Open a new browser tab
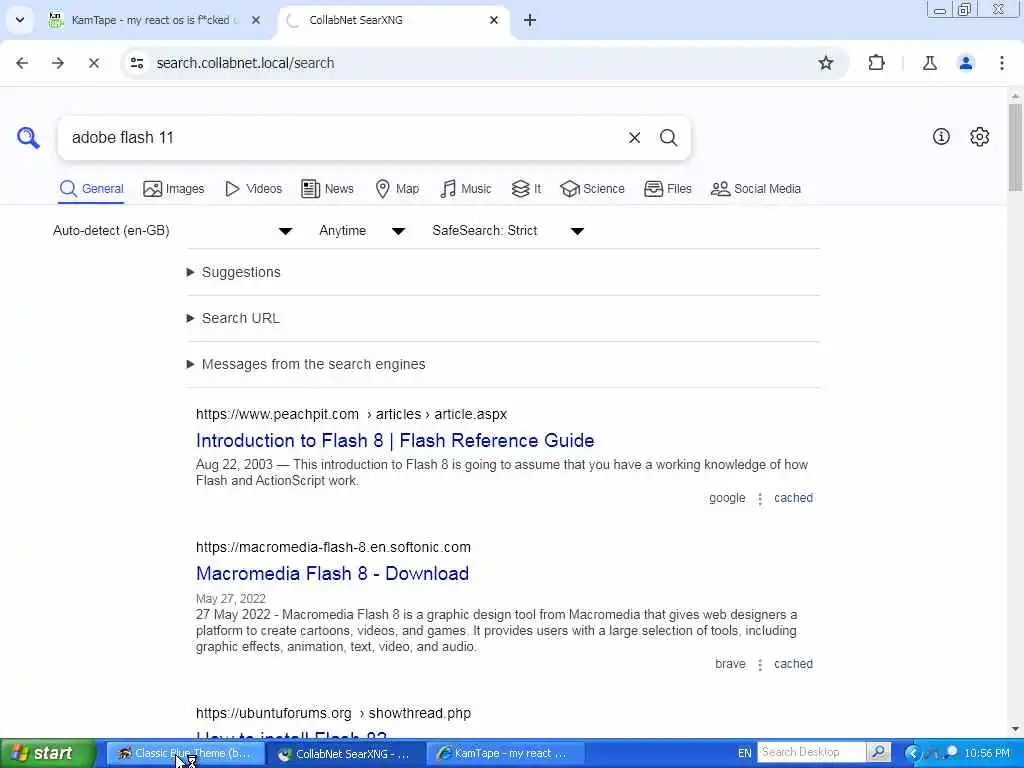Viewport: 1024px width, 768px height. click(530, 20)
